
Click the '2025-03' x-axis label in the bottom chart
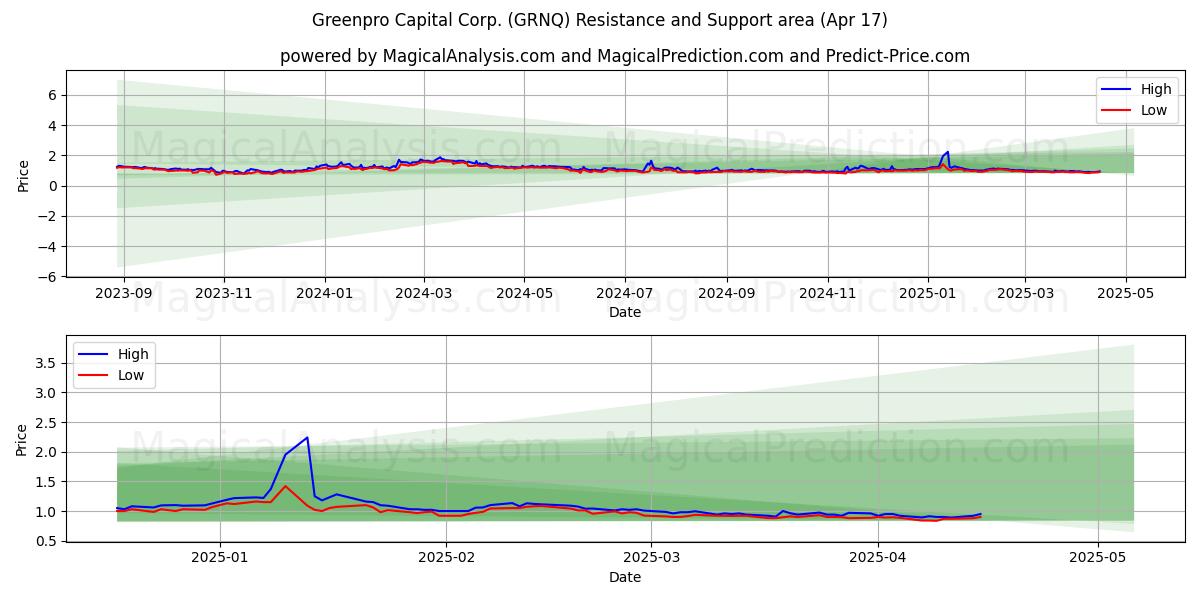point(651,559)
